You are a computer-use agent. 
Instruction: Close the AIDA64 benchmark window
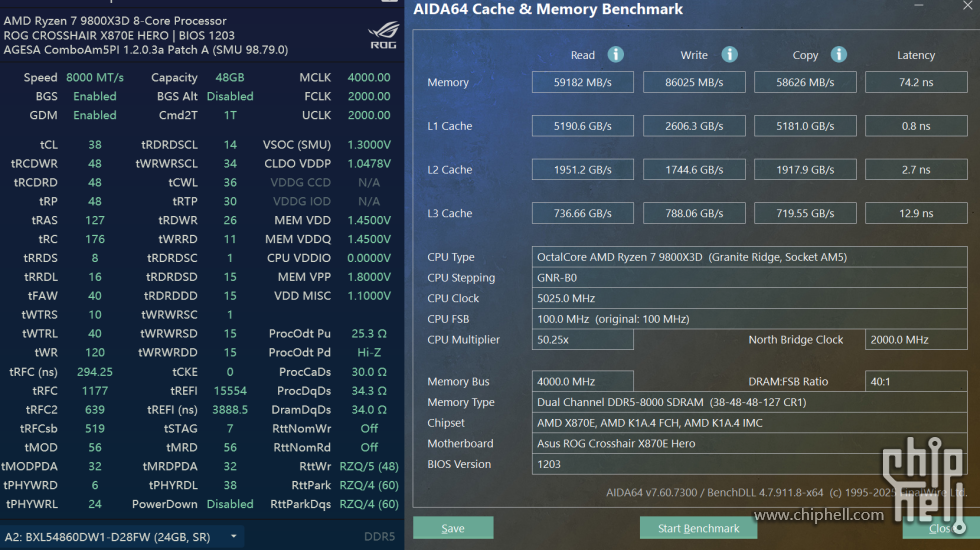(x=968, y=6)
